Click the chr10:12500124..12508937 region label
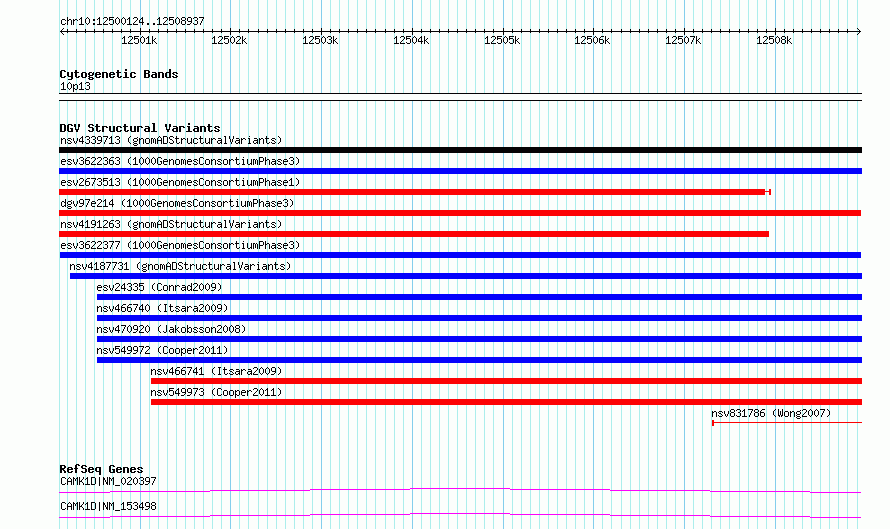The image size is (890, 529). coord(132,22)
